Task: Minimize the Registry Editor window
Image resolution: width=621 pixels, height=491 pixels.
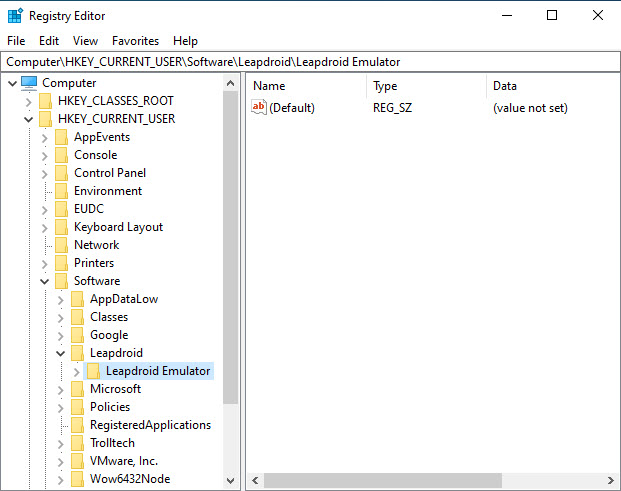Action: point(507,15)
